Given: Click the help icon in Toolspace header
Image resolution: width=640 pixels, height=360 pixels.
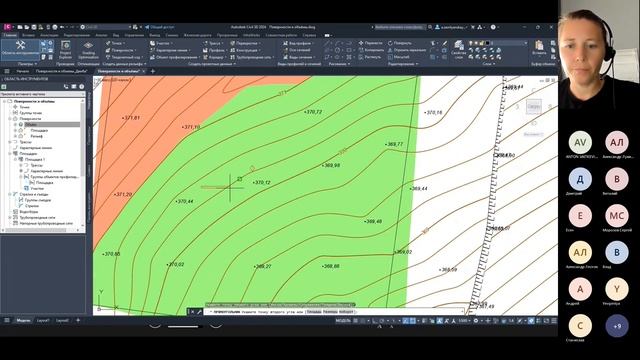Looking at the screenshot, I should (82, 87).
